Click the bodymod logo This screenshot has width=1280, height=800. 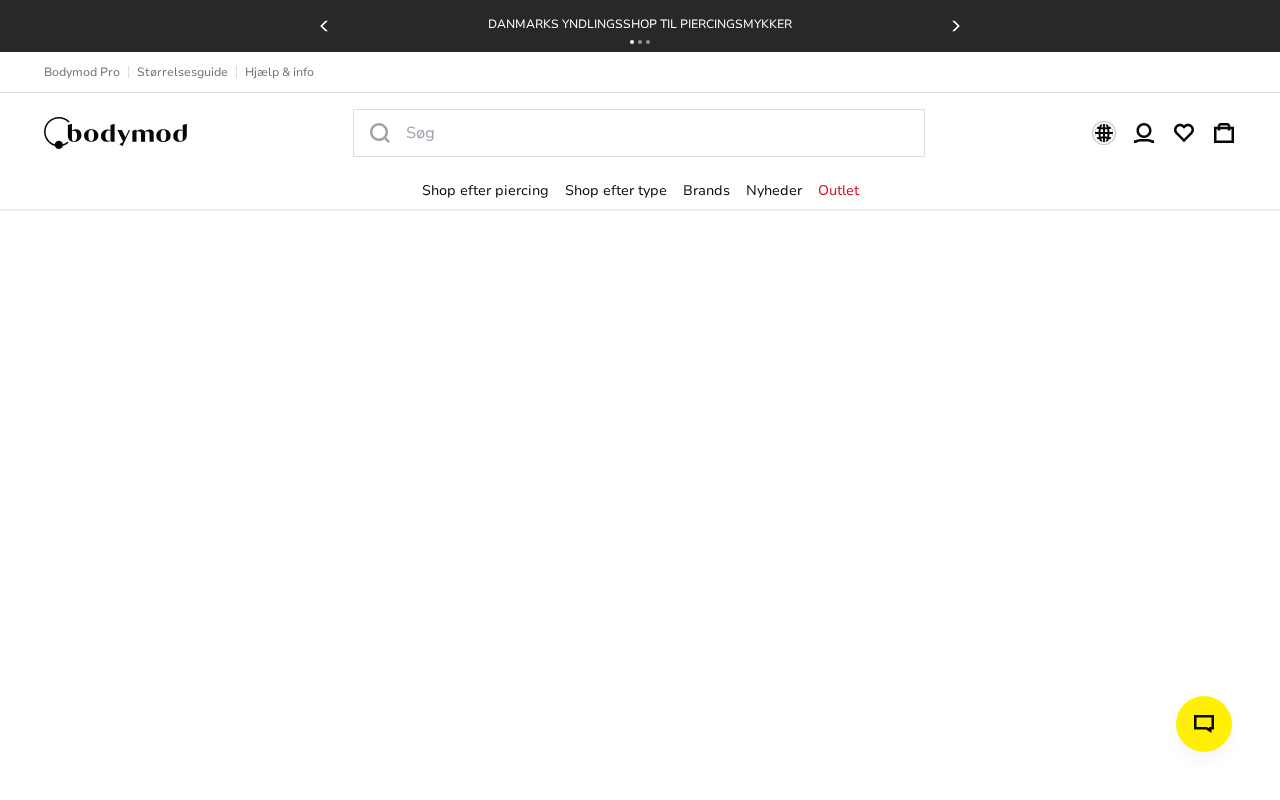pyautogui.click(x=116, y=133)
